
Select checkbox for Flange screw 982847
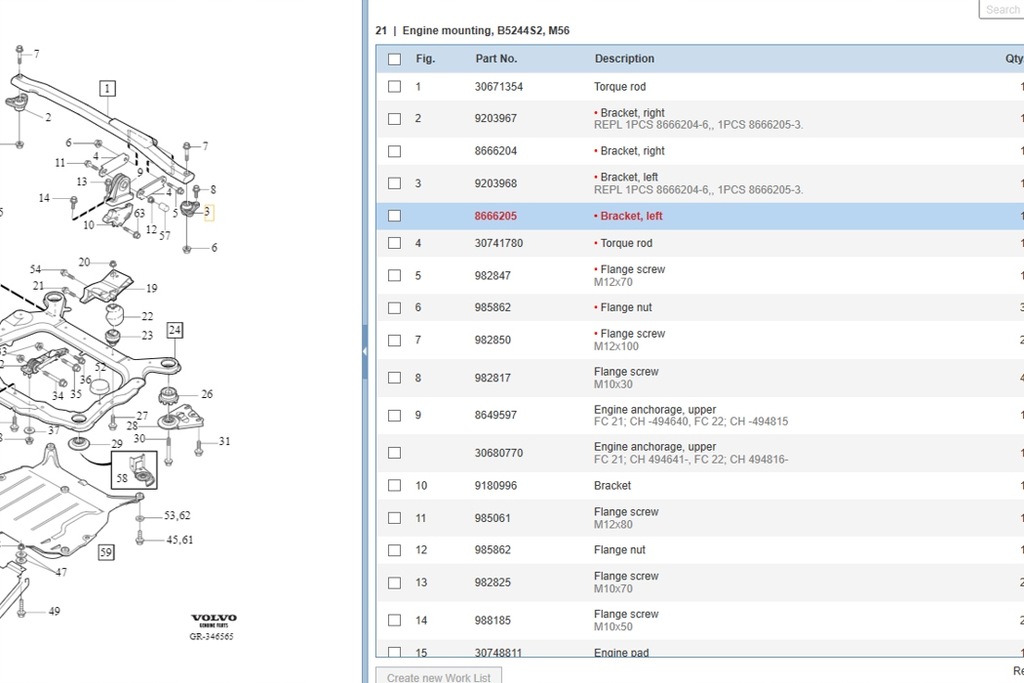point(394,276)
